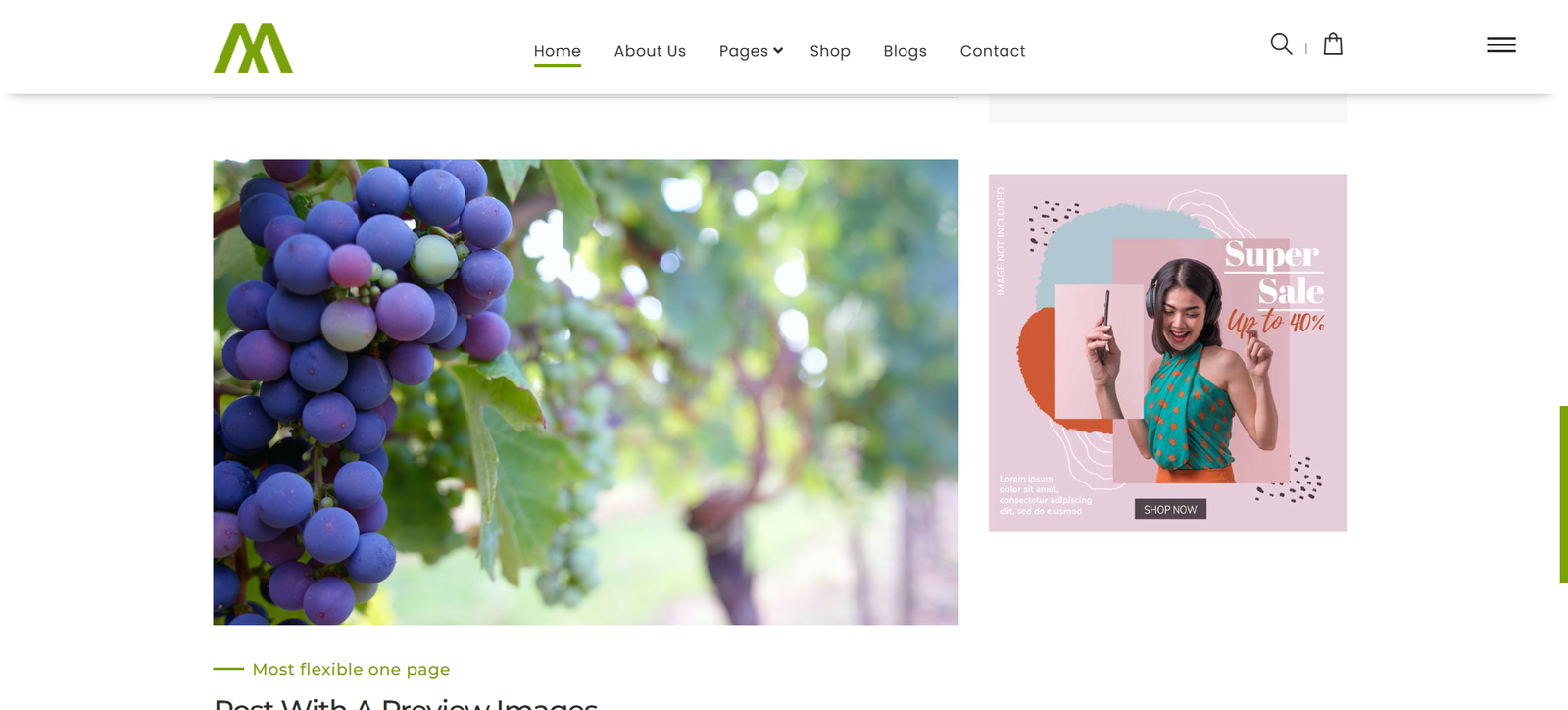The height and width of the screenshot is (710, 1568).
Task: Open the About Us page
Action: (650, 51)
